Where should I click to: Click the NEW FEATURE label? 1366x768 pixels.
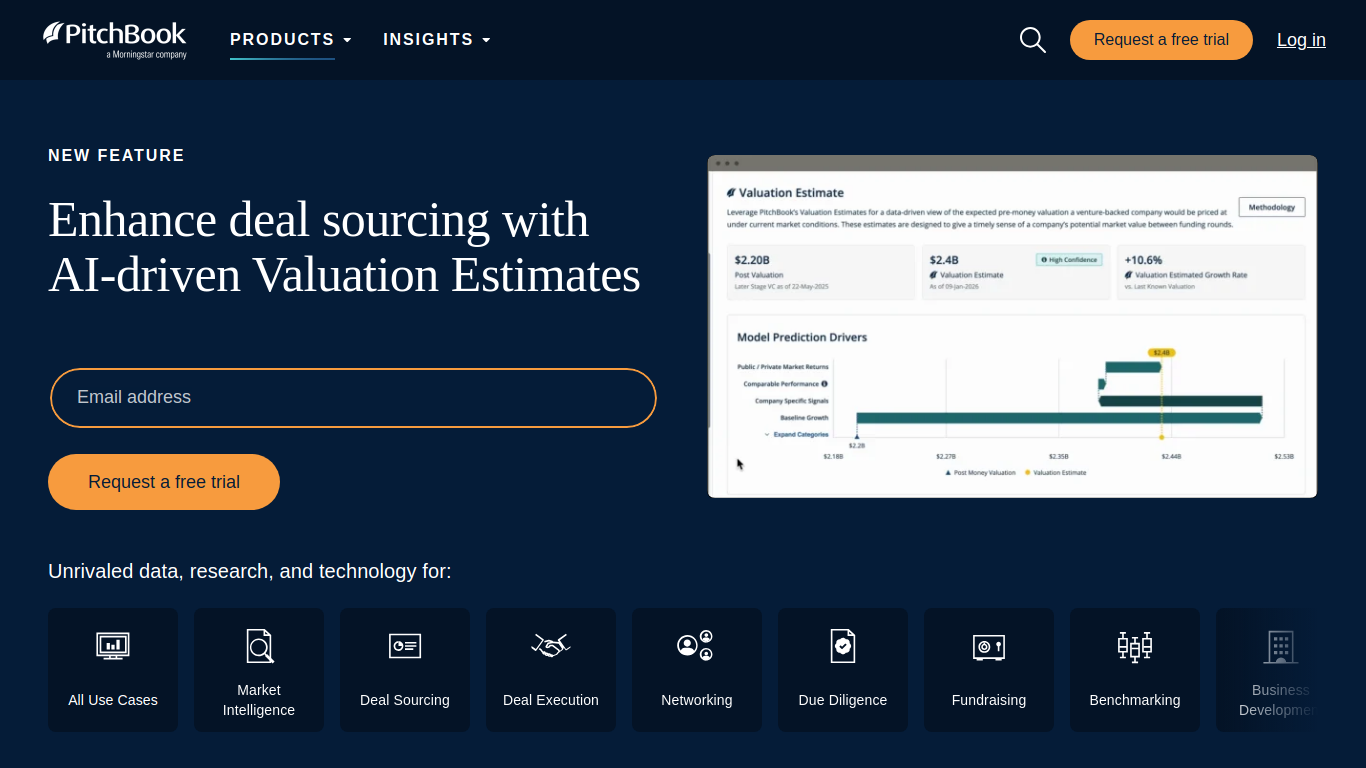pos(116,155)
